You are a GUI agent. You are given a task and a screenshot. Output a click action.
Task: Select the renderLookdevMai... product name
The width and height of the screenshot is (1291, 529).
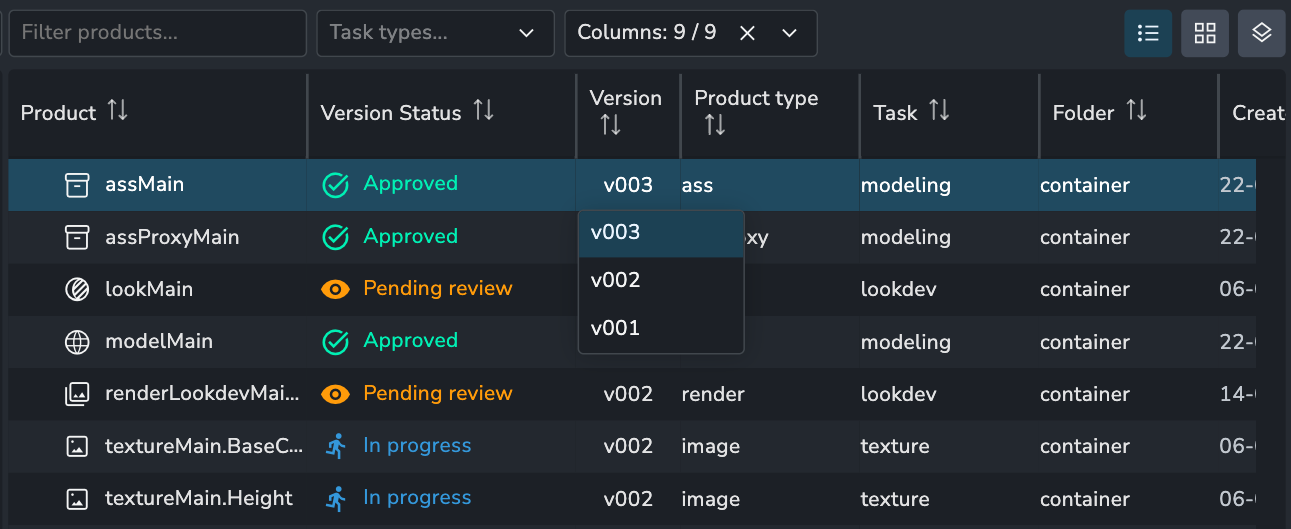202,394
